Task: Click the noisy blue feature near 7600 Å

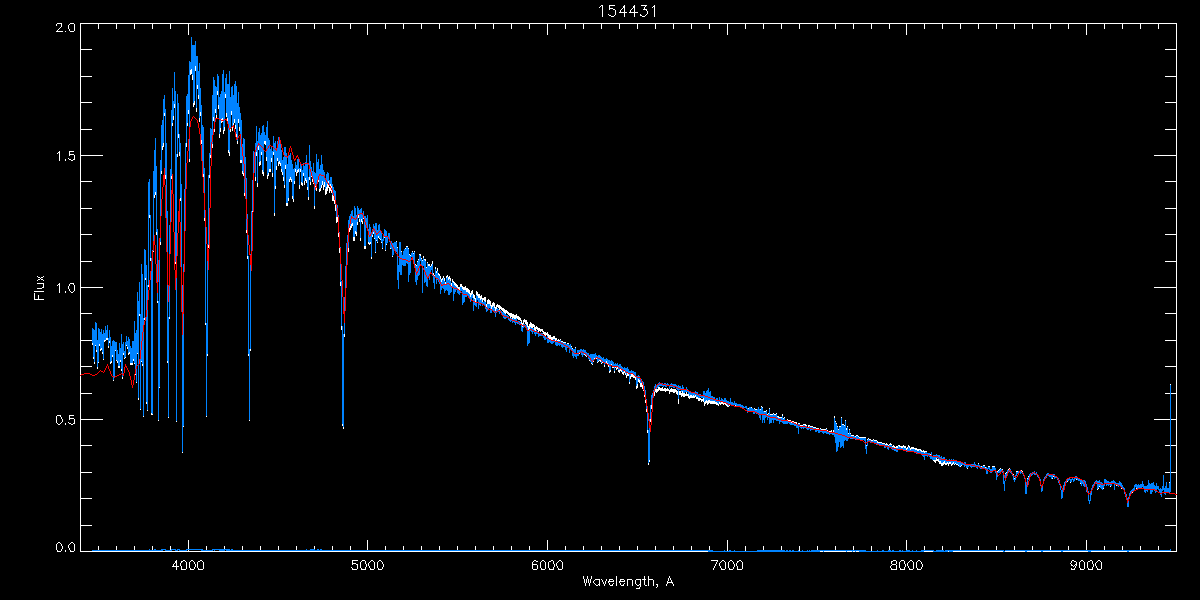Action: (x=841, y=434)
